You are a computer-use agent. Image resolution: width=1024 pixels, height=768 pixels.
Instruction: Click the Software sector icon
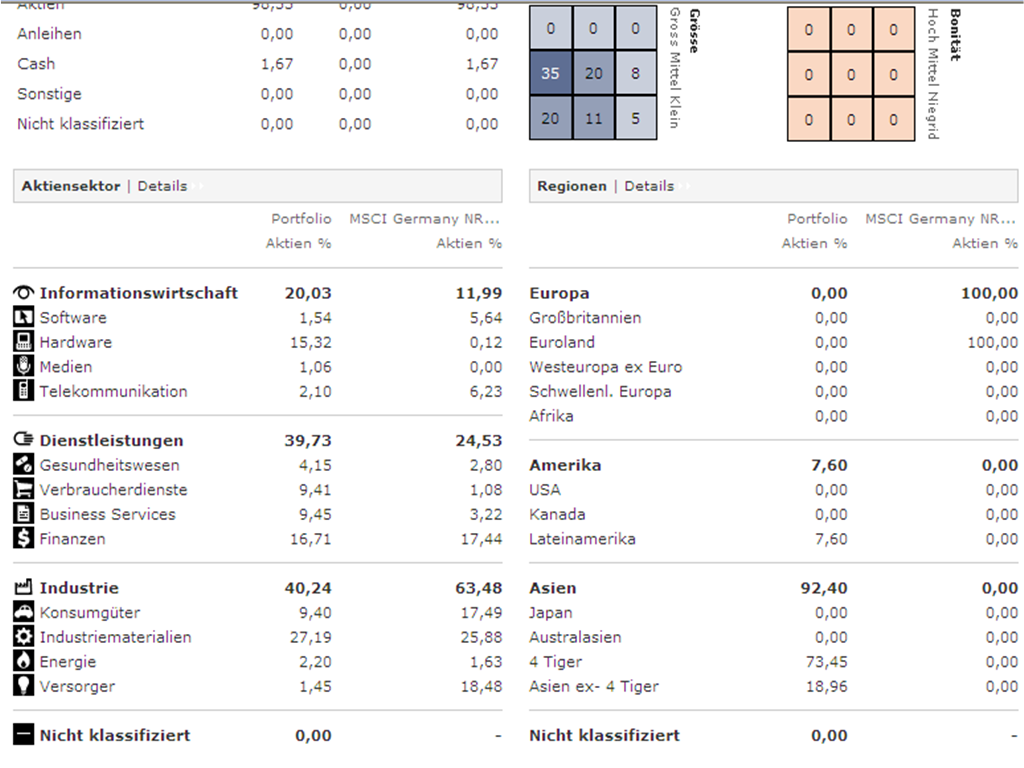pos(24,317)
